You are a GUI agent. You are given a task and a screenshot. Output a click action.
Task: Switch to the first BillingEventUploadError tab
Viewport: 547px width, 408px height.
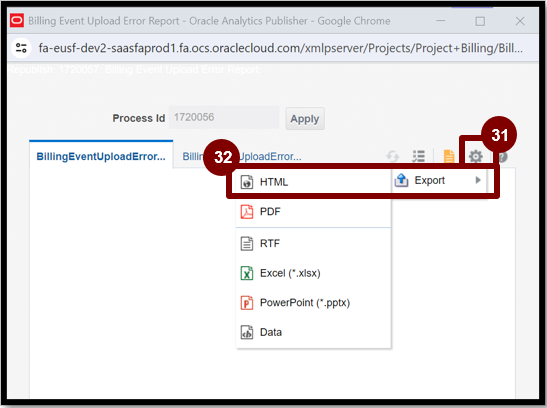coord(101,156)
